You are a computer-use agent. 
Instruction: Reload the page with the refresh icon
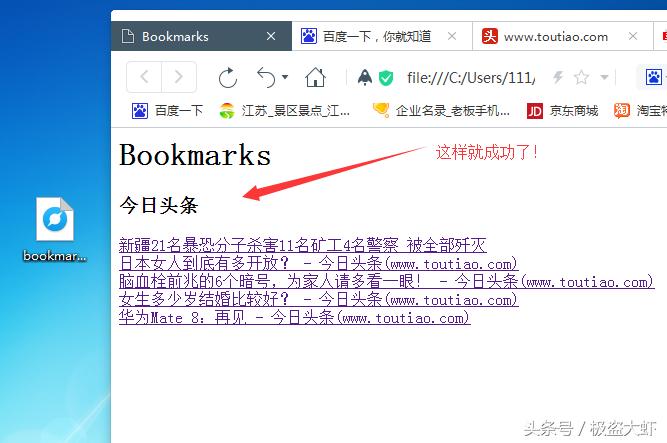pyautogui.click(x=228, y=77)
